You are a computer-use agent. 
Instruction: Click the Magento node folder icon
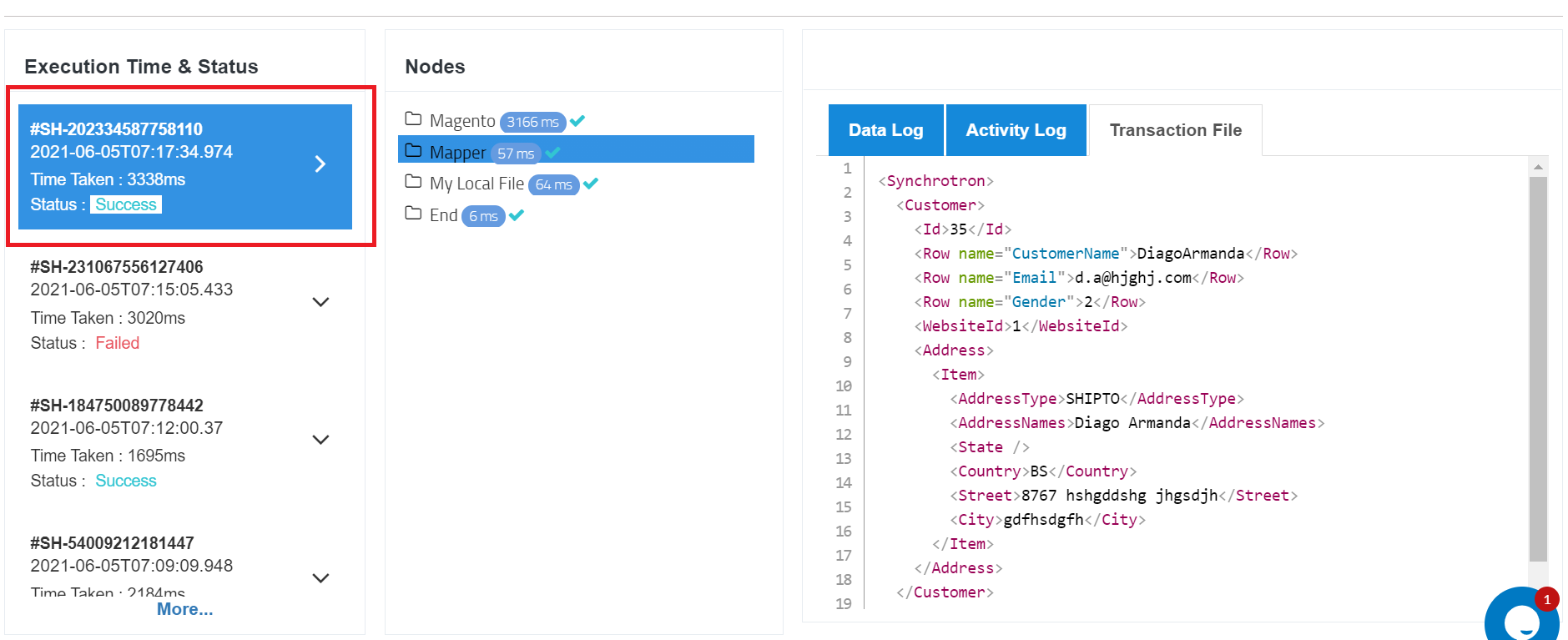click(413, 118)
